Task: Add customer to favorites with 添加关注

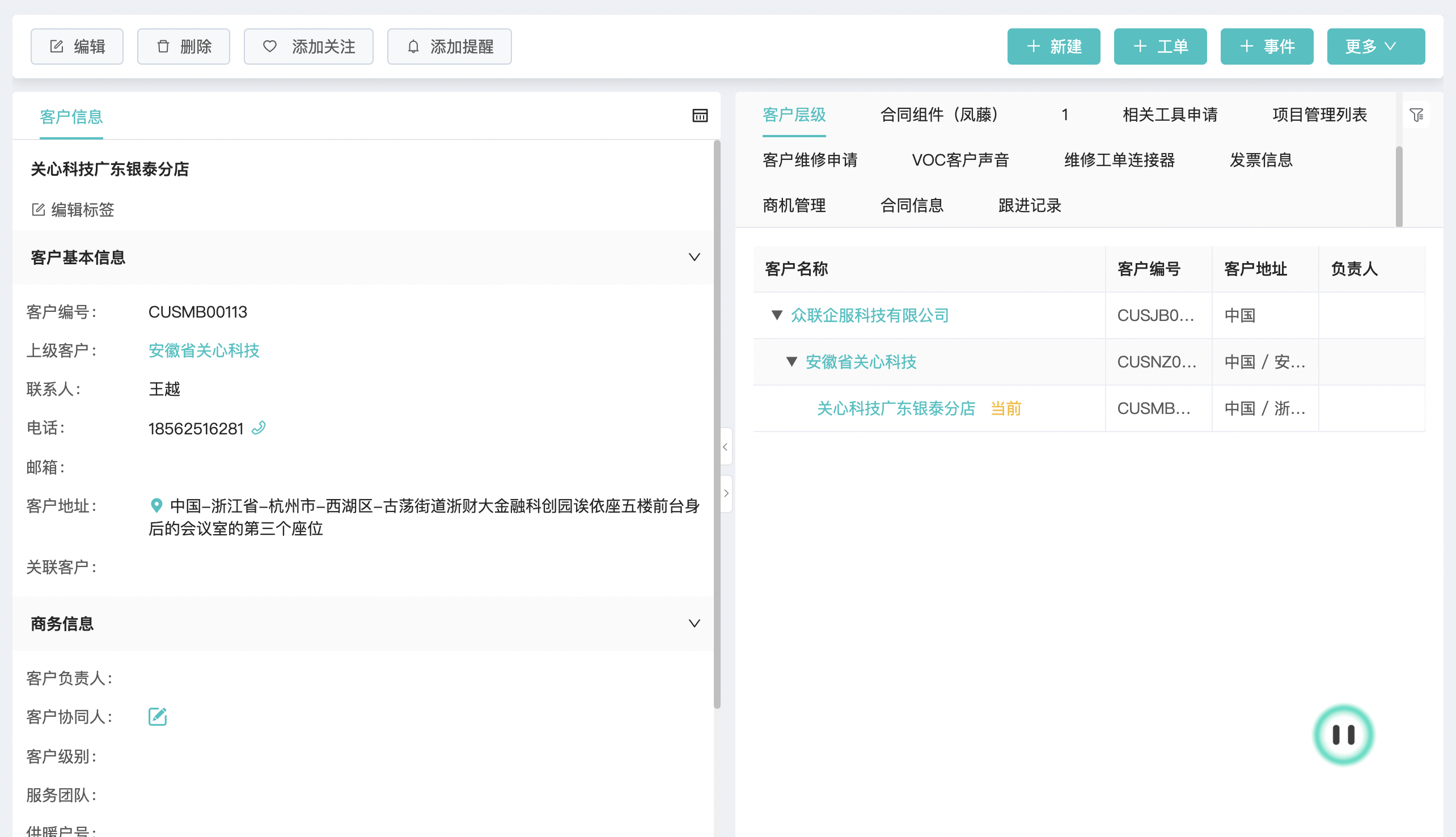Action: (308, 46)
